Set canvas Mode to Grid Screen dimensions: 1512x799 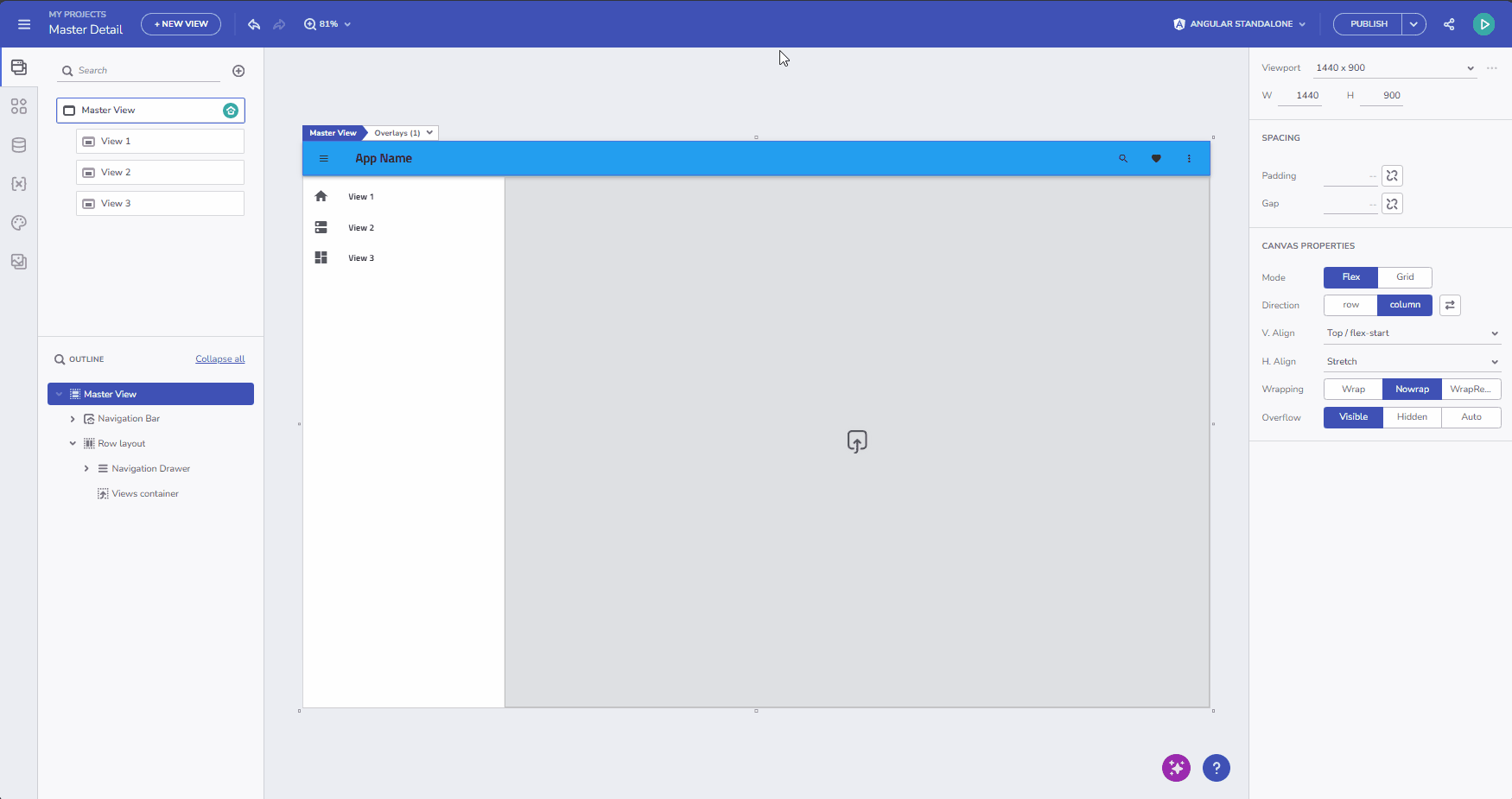(1405, 277)
